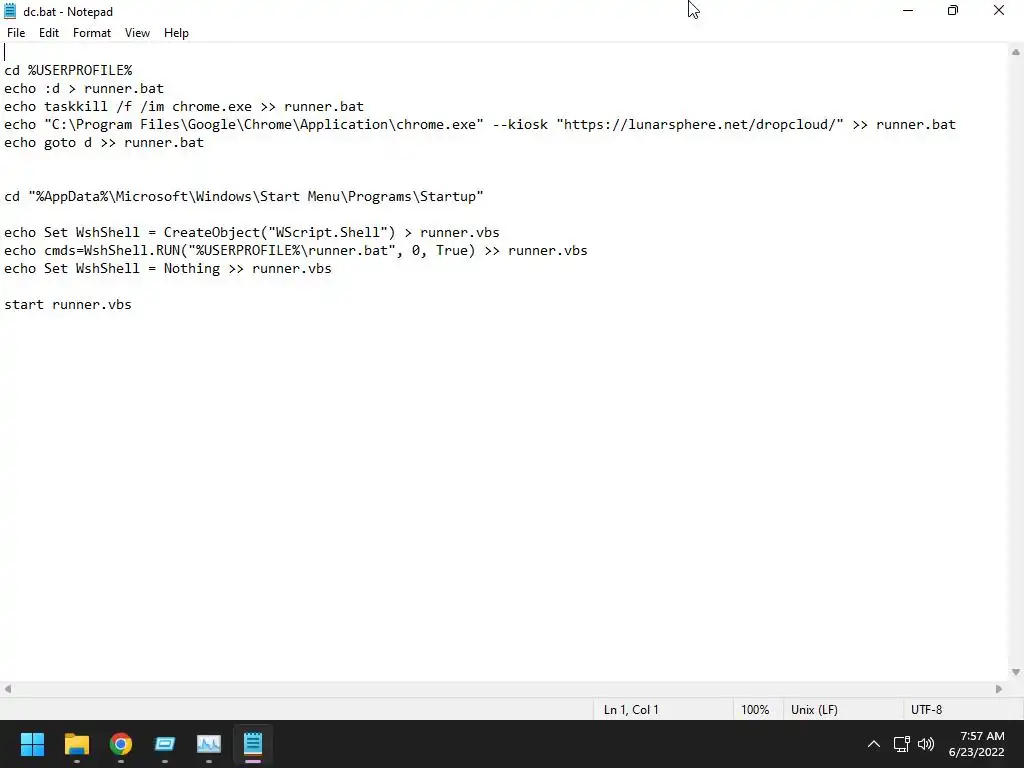Click the horizontal scrollbar left arrow
The image size is (1024, 768).
8,689
